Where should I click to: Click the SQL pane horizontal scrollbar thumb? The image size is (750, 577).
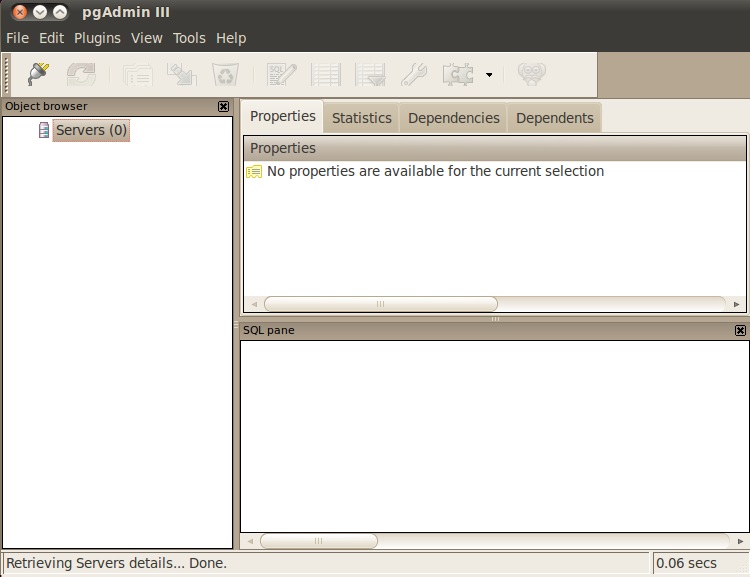(319, 541)
